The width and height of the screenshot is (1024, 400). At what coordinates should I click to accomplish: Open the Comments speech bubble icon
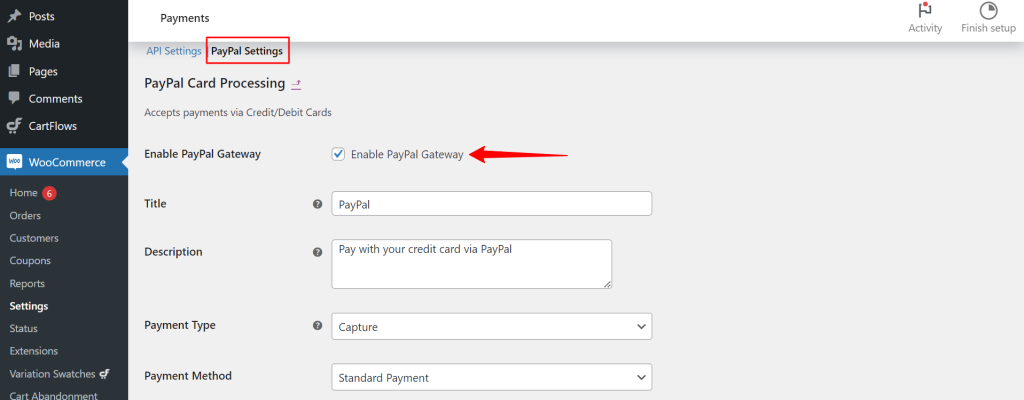[14, 99]
